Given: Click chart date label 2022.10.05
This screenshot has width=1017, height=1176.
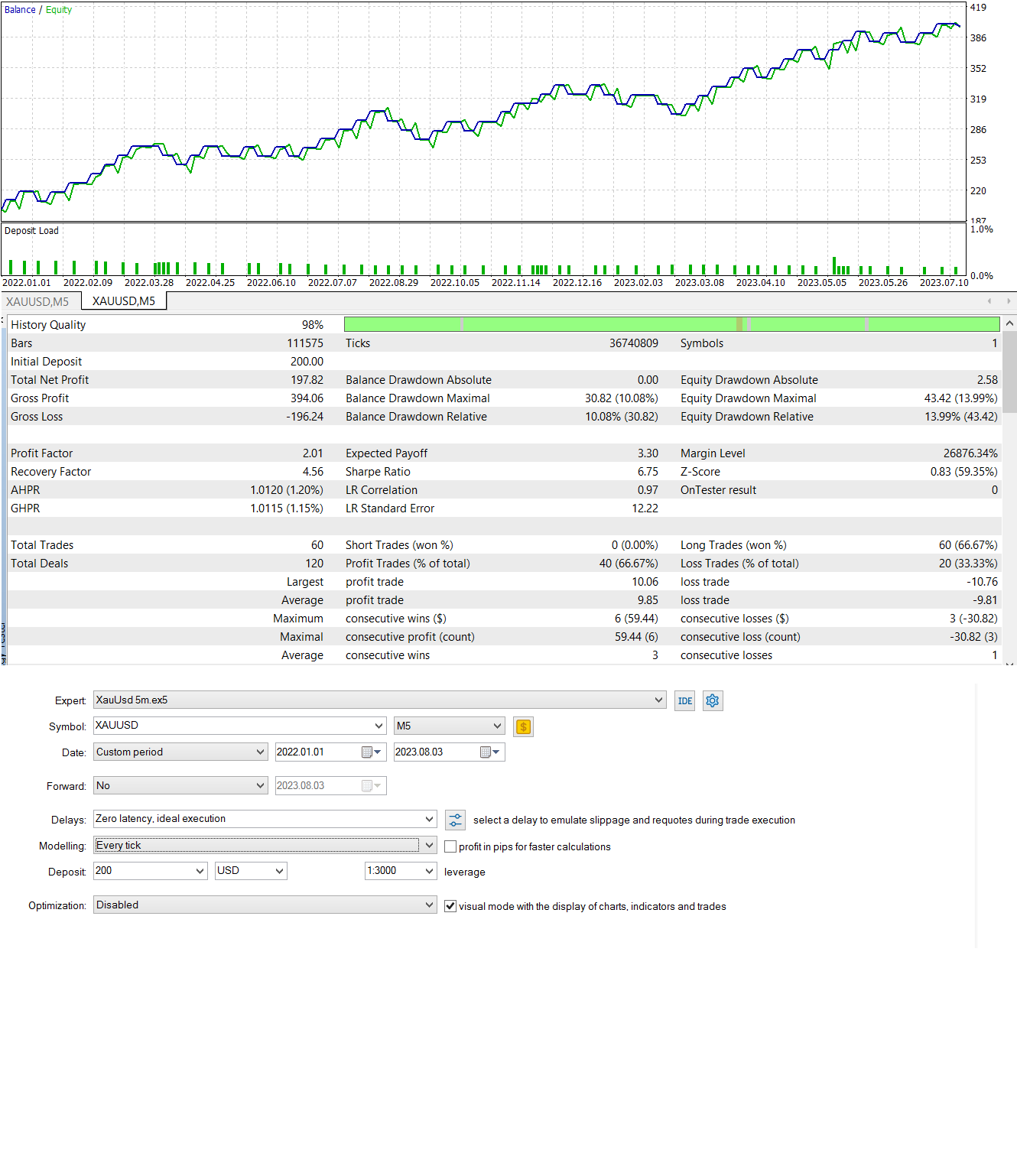Looking at the screenshot, I should 455,282.
